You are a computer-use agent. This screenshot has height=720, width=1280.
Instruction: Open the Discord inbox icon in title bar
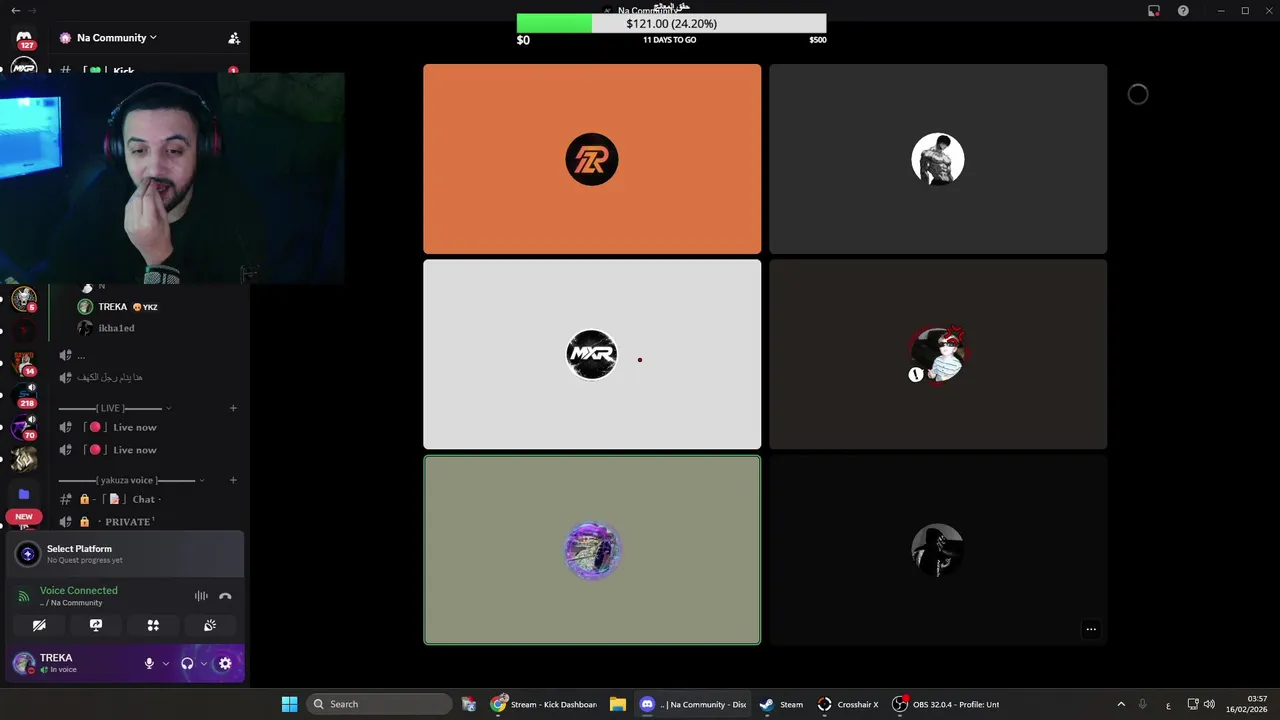(x=1154, y=11)
